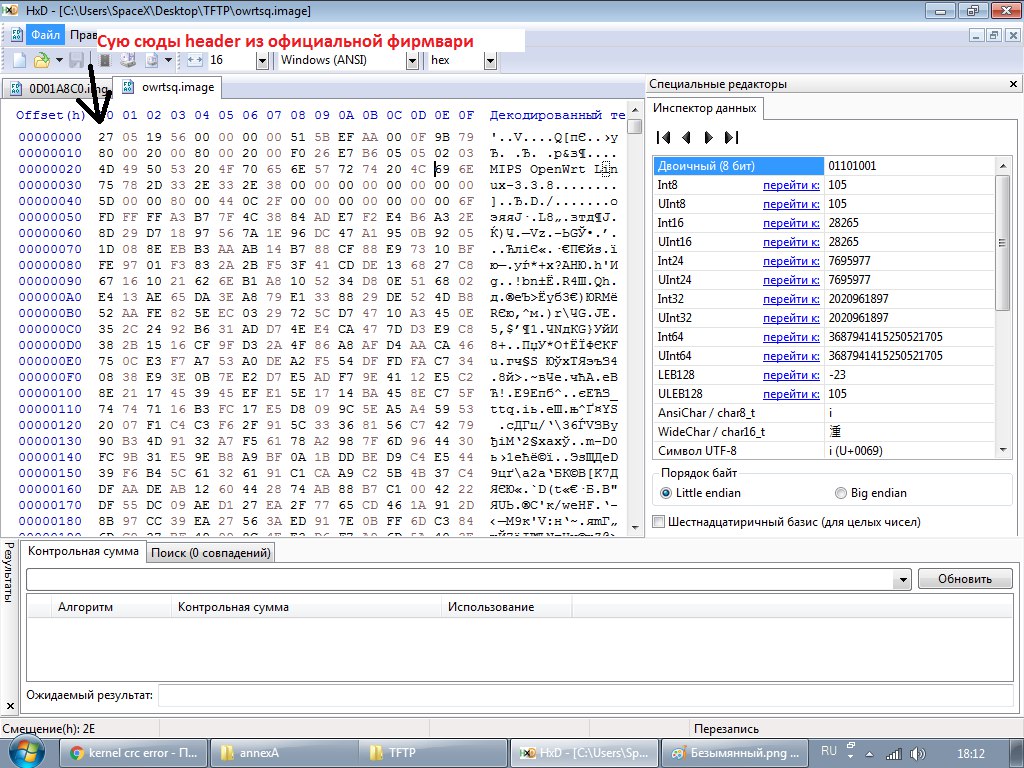The image size is (1024, 768).
Task: Open the TFTP folder taskbar item
Action: 434,753
